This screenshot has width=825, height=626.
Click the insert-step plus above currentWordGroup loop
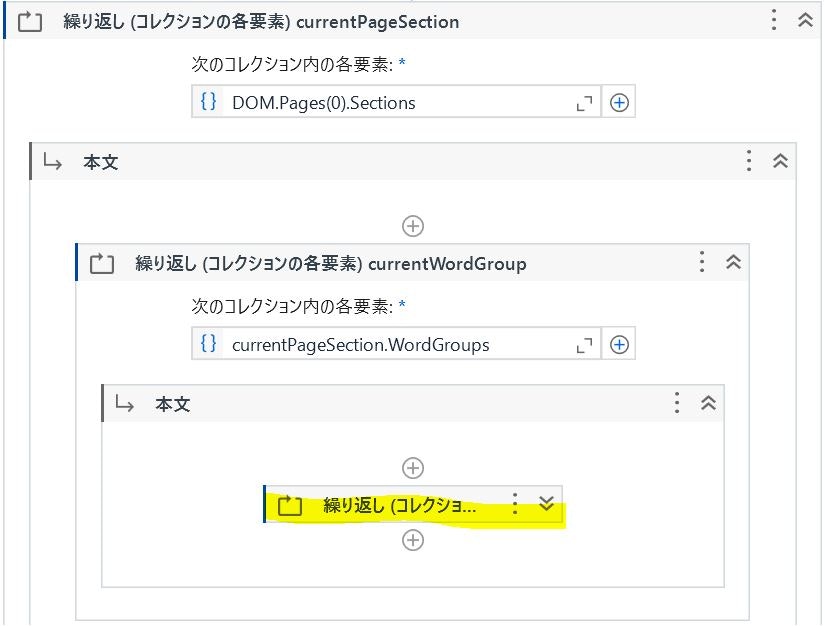[412, 225]
